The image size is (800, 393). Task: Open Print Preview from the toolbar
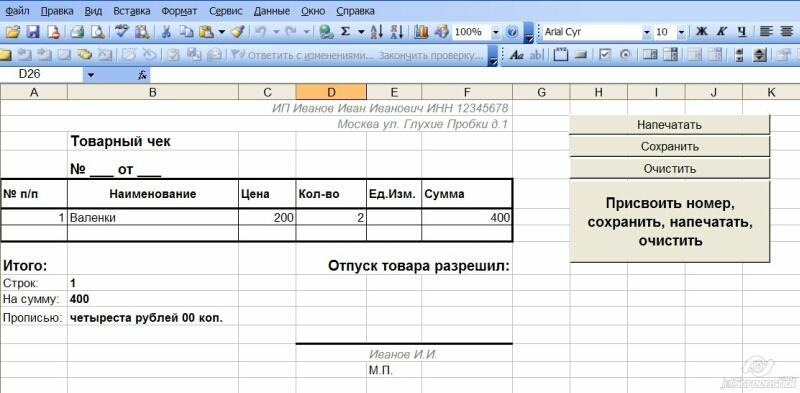97,32
